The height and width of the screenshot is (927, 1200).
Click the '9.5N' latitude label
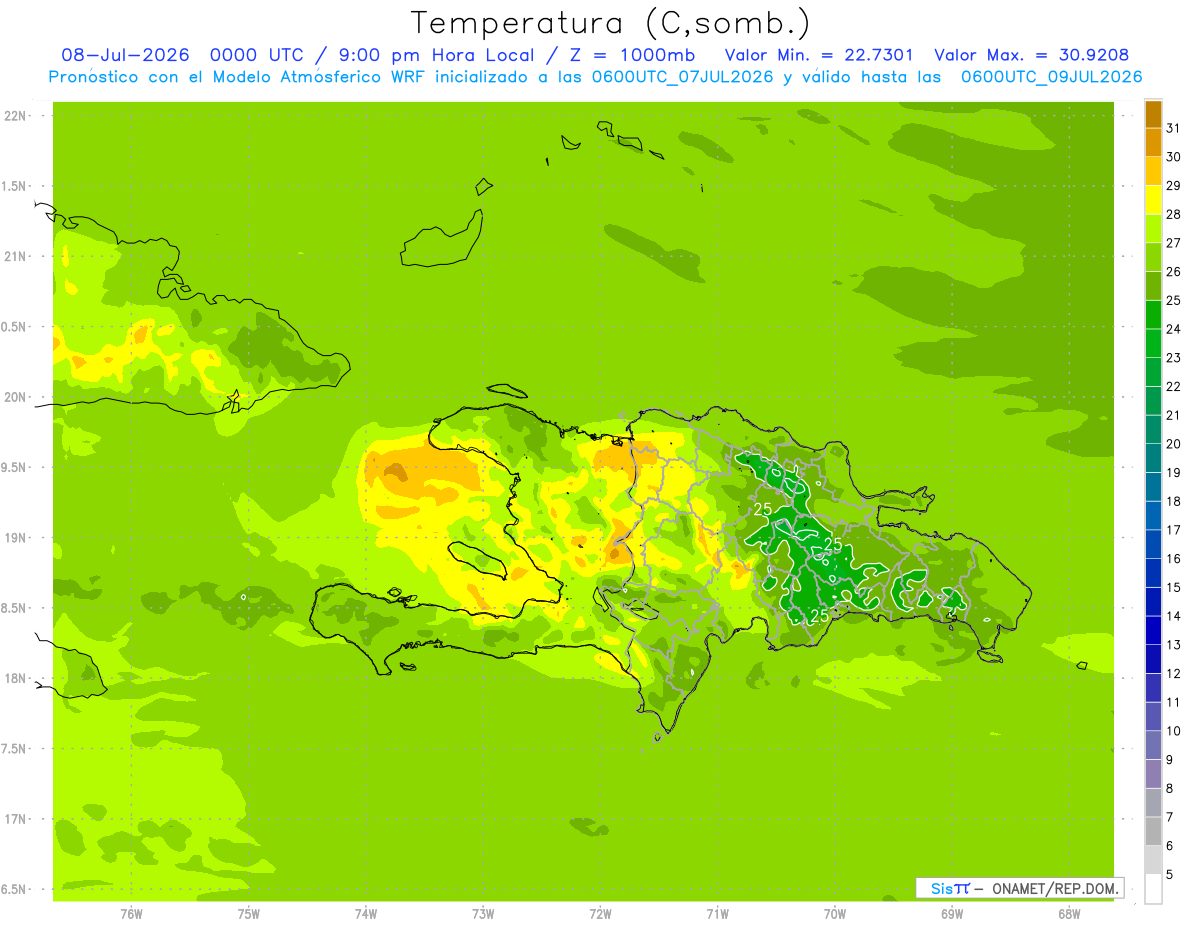[13, 468]
